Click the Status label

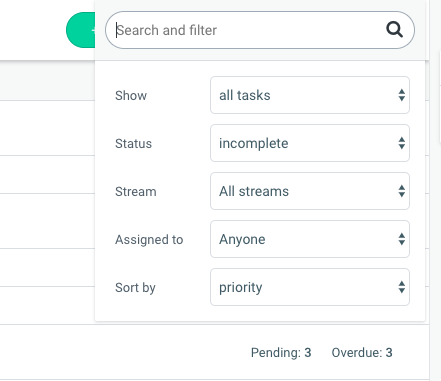133,143
